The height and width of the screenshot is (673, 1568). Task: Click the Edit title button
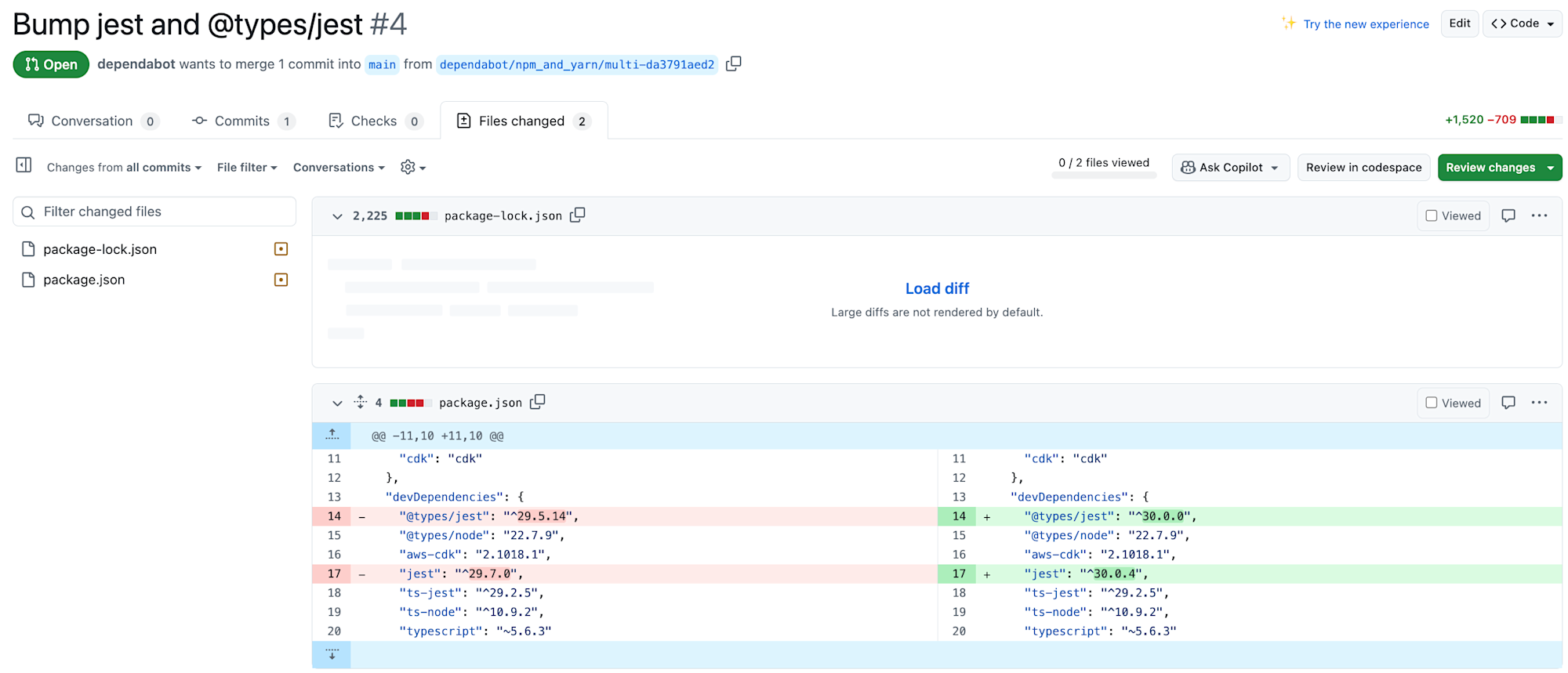coord(1460,24)
